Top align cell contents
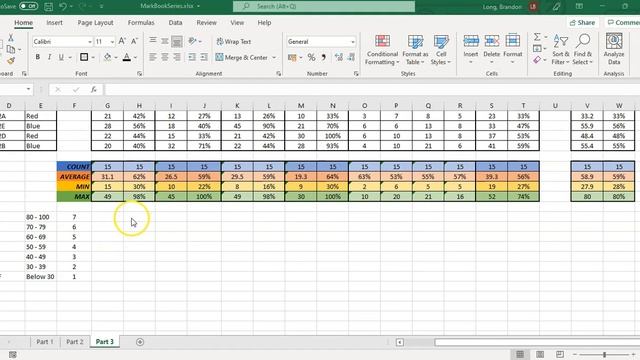The image size is (640, 360). point(153,41)
